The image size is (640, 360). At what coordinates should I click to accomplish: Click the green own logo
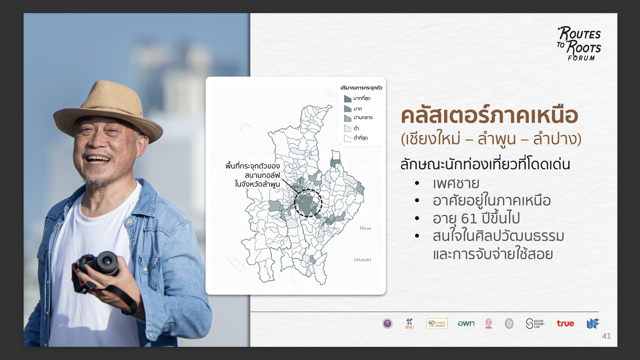pos(466,323)
